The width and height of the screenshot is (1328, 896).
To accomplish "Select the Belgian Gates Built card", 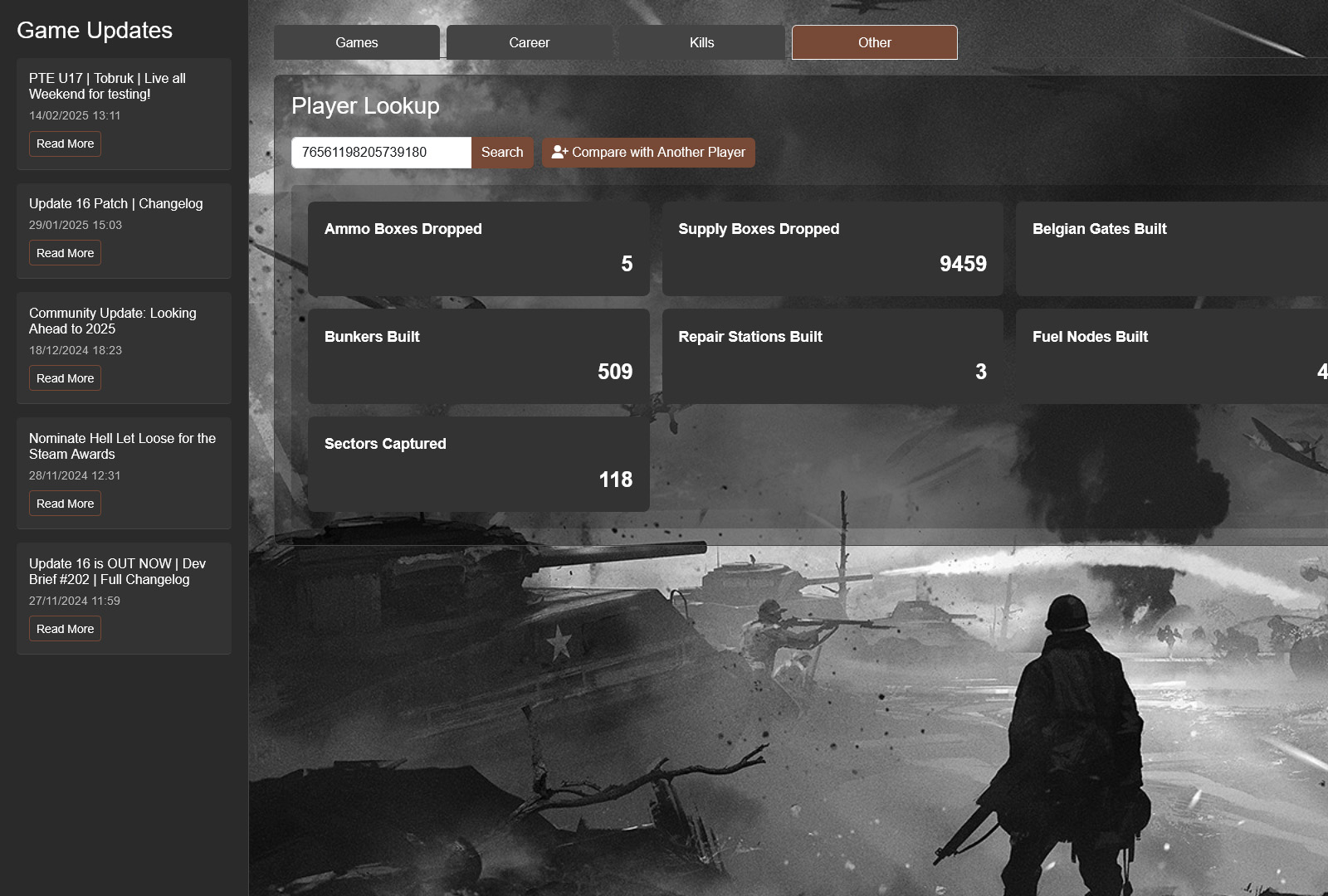I will [x=1171, y=249].
